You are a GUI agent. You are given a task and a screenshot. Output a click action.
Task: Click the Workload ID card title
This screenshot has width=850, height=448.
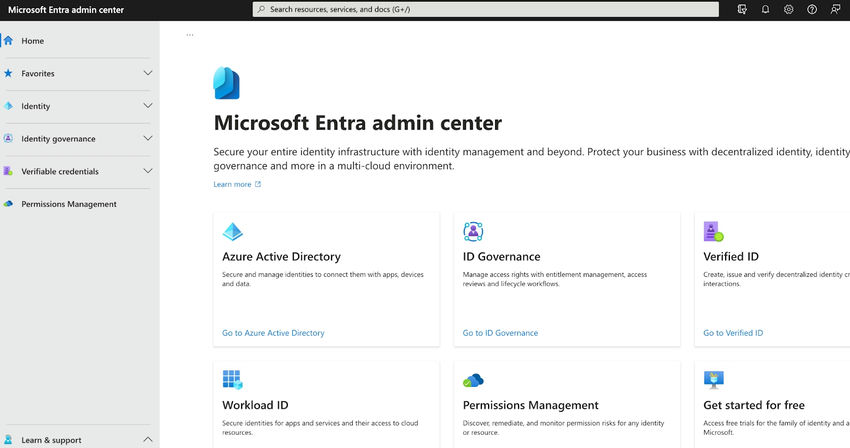tap(255, 405)
